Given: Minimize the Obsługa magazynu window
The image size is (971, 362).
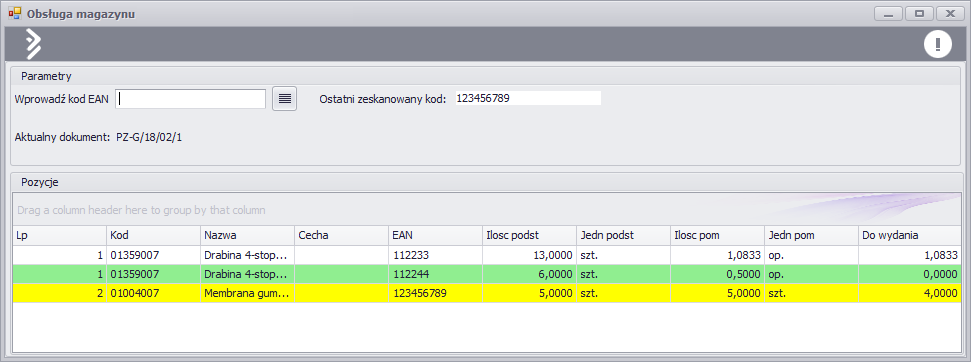Looking at the screenshot, I should point(889,14).
